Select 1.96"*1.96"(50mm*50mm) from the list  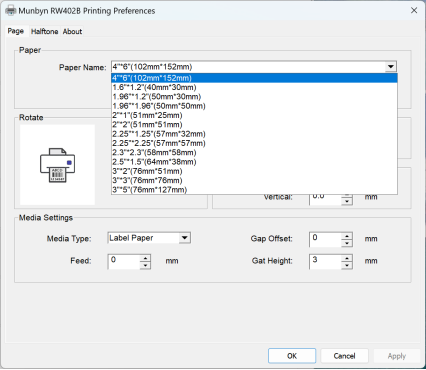tap(254, 106)
